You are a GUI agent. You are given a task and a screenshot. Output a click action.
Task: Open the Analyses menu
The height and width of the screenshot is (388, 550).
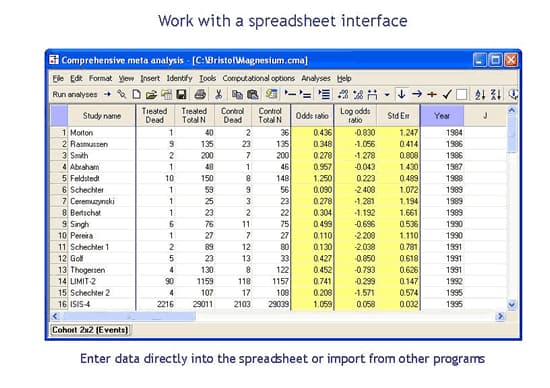point(316,78)
